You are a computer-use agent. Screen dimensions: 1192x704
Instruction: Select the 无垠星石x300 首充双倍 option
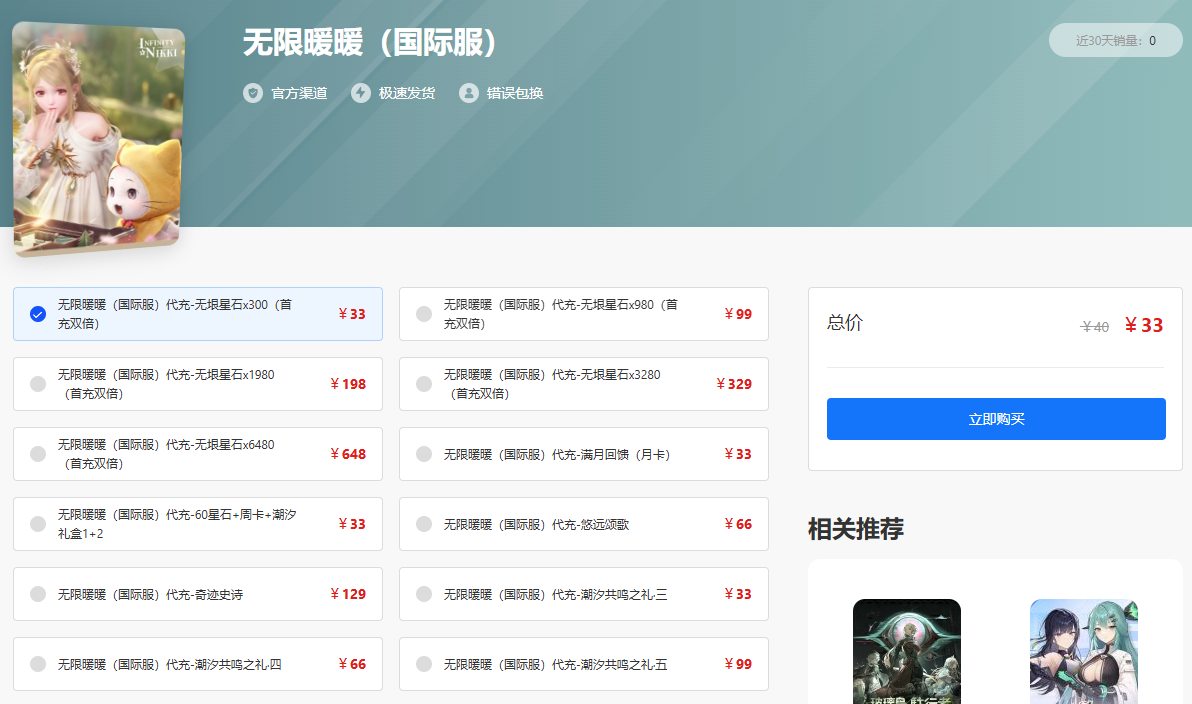point(198,314)
